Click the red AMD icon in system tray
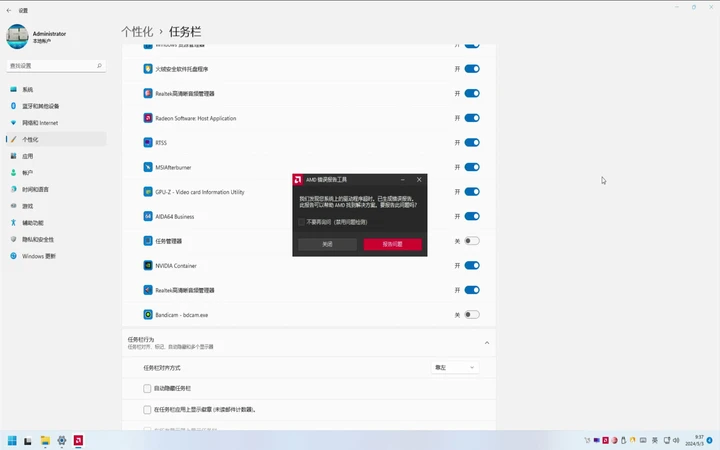 (x=605, y=440)
